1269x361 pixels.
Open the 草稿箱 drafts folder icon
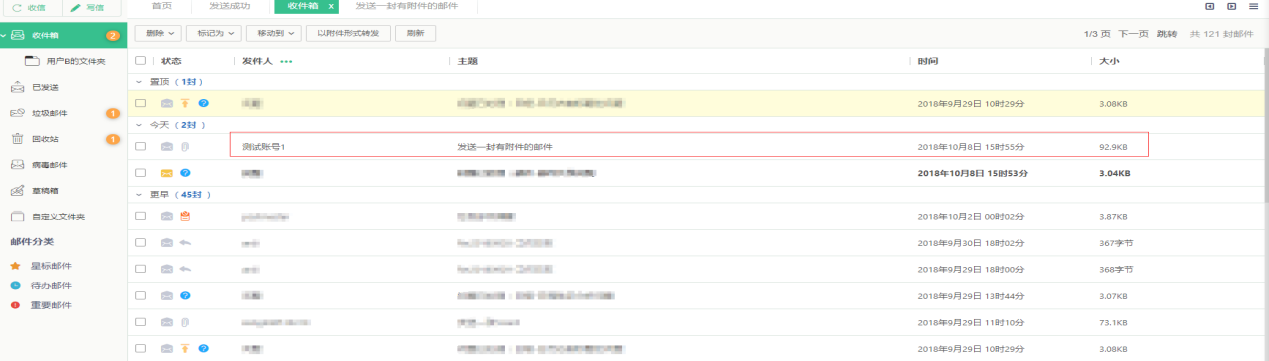[x=17, y=191]
